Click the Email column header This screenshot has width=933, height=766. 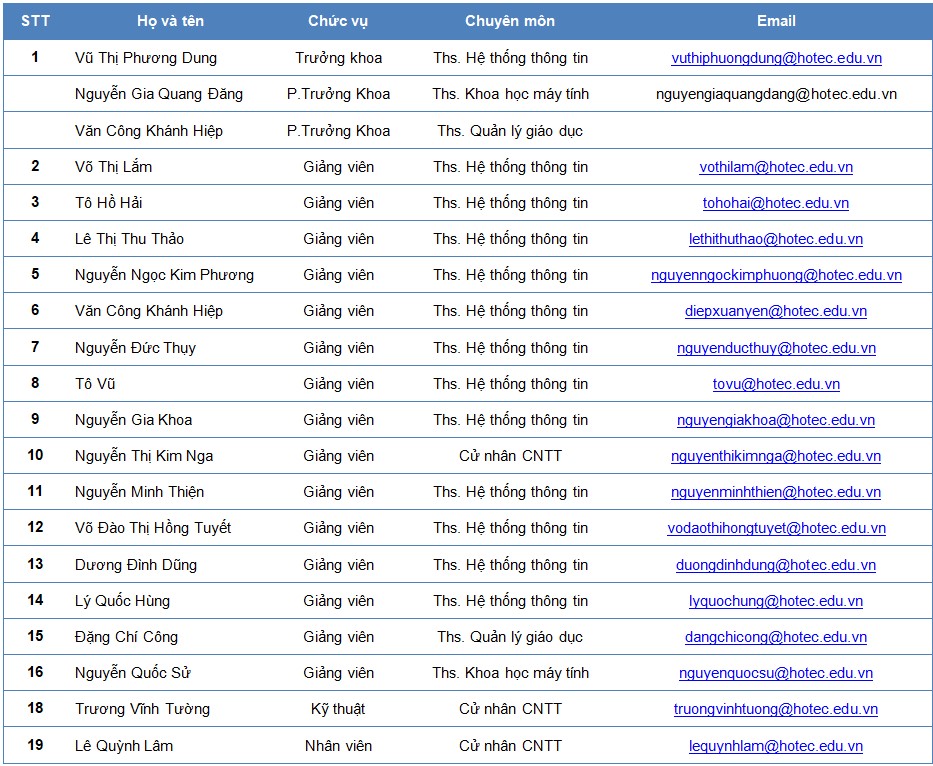pyautogui.click(x=776, y=21)
